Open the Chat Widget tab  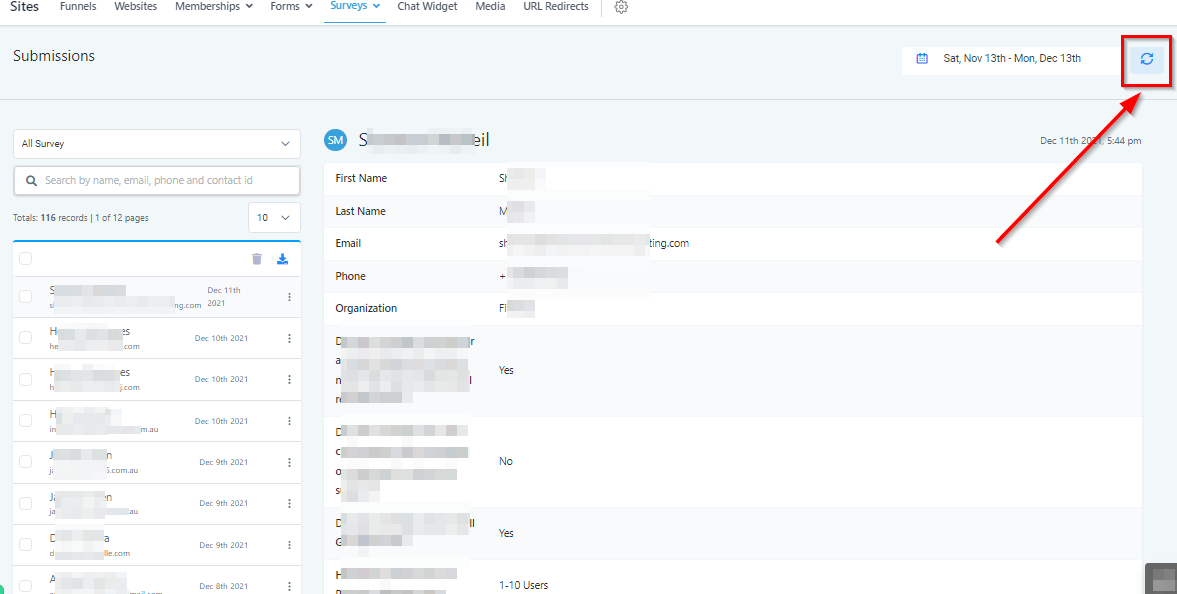click(427, 7)
